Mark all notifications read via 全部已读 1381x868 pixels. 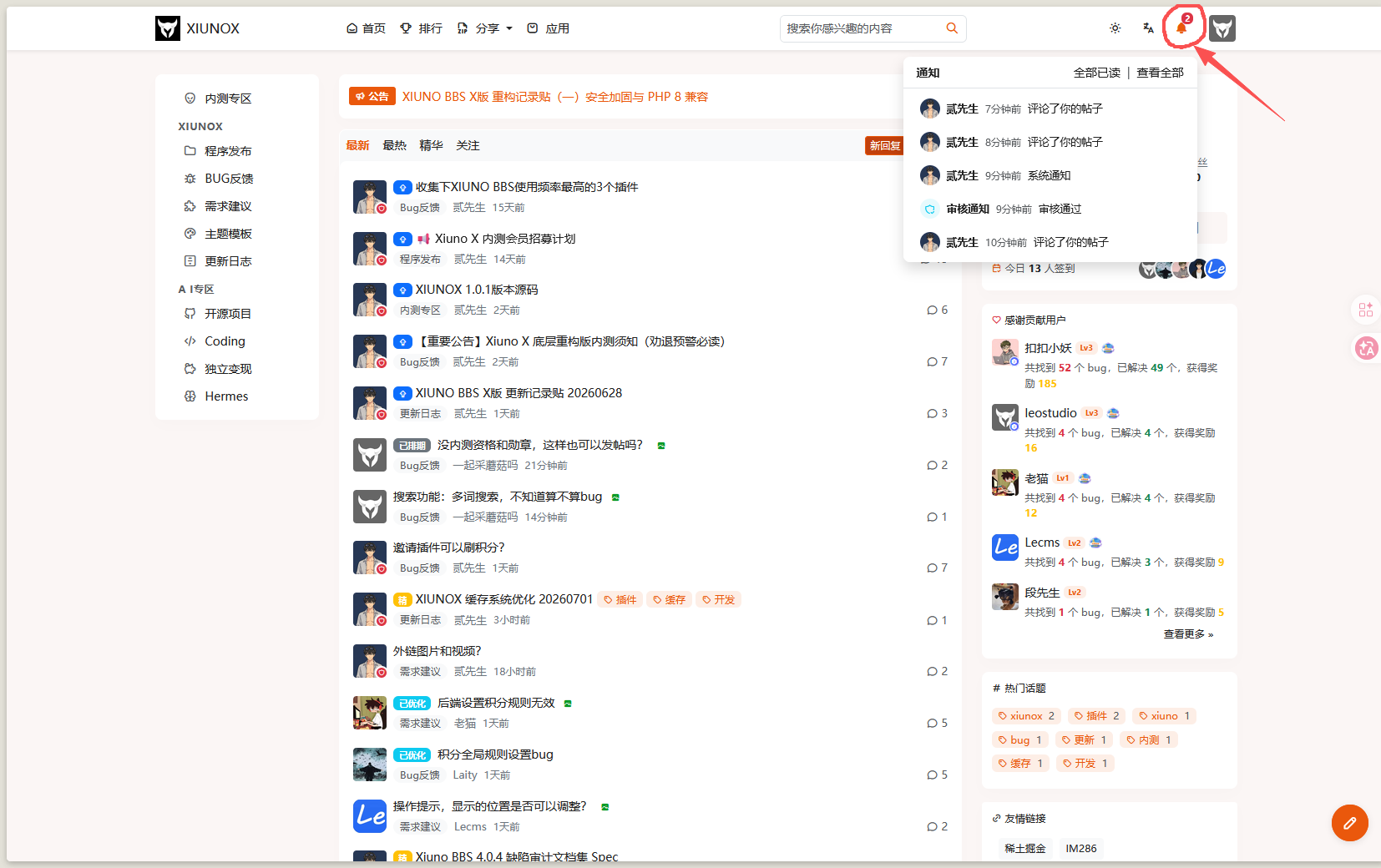click(x=1096, y=73)
